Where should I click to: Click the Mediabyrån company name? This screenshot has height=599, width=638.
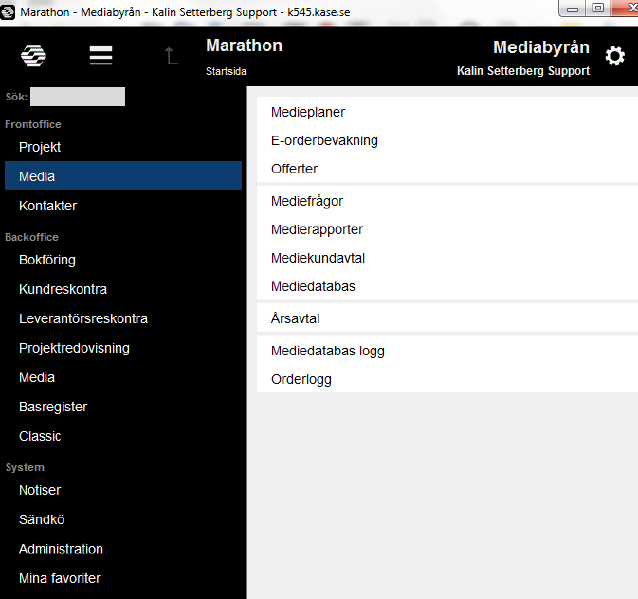(542, 48)
